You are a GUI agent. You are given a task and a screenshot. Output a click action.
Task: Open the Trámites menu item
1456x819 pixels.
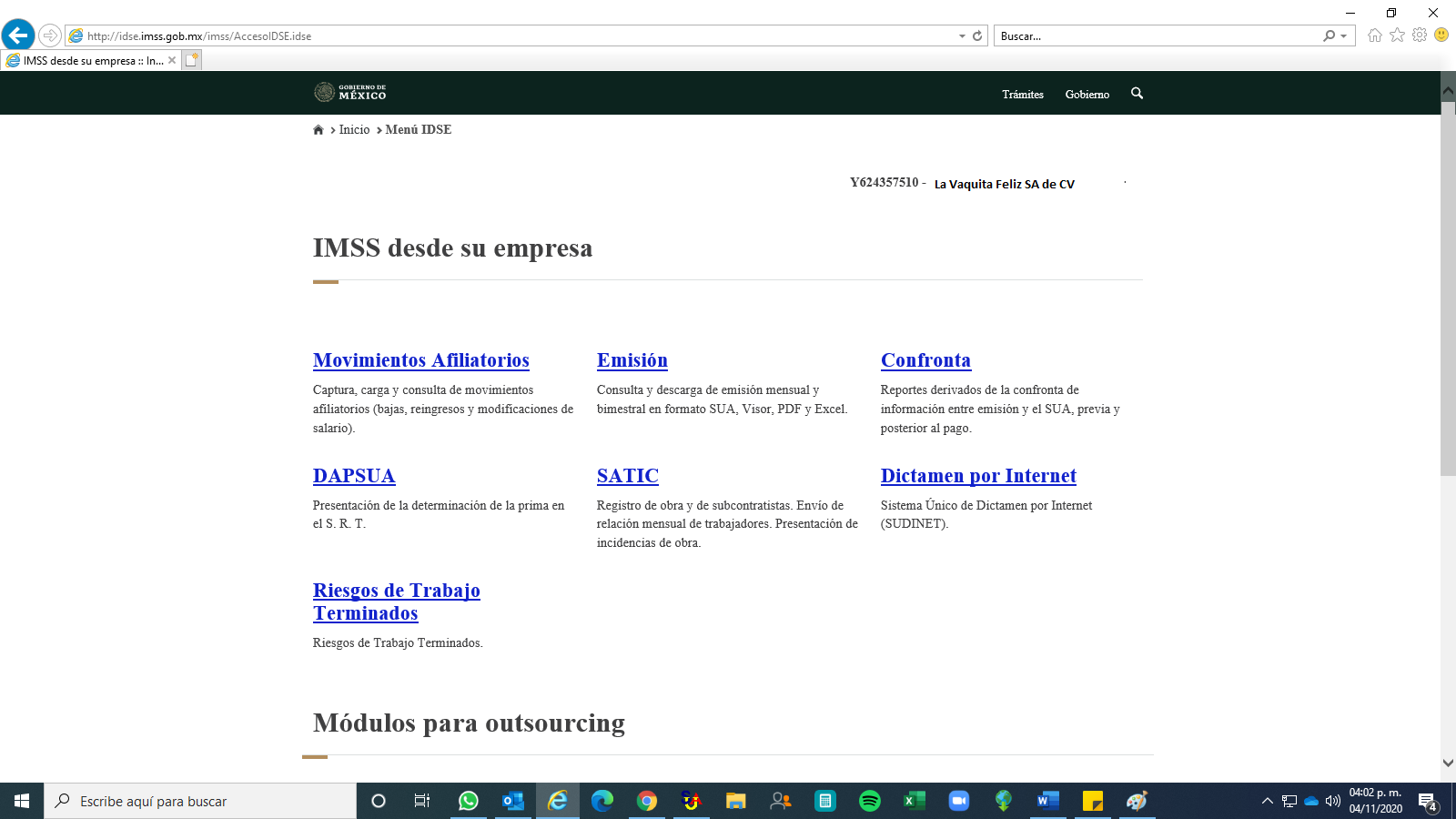point(1023,95)
